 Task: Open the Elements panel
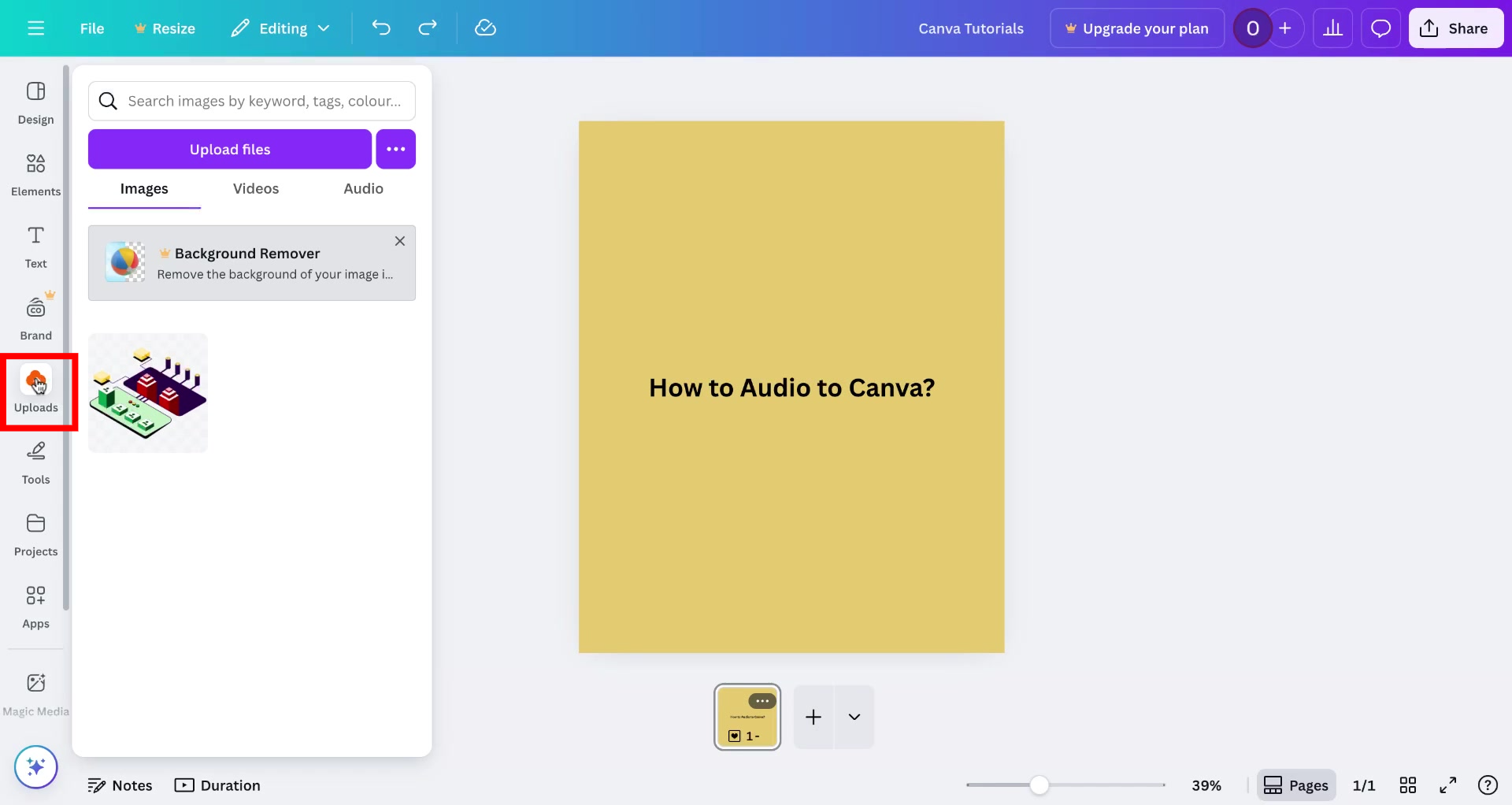click(x=35, y=173)
